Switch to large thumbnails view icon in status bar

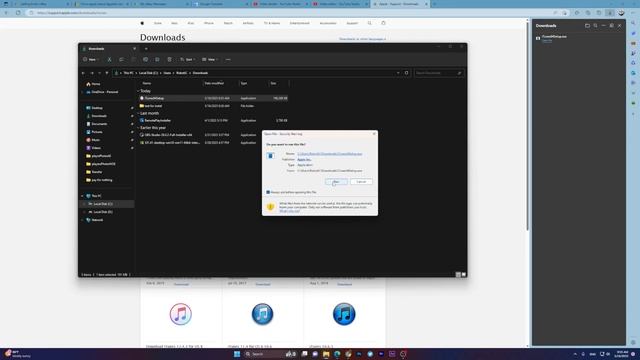click(x=464, y=275)
